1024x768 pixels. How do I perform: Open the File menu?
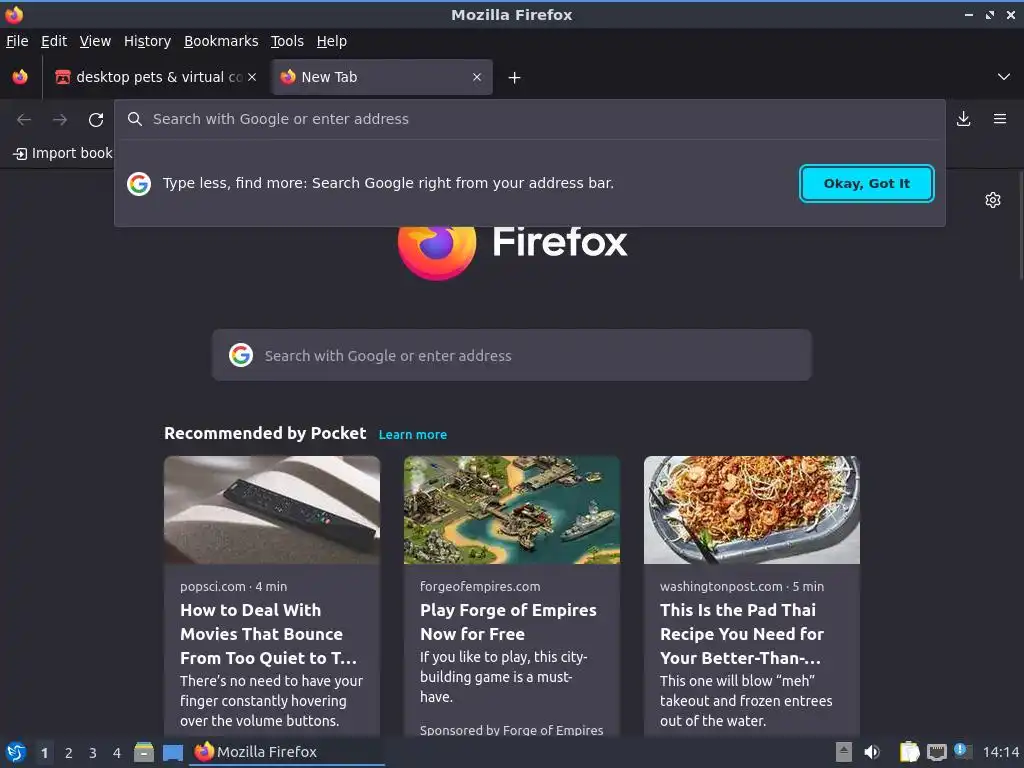point(17,41)
